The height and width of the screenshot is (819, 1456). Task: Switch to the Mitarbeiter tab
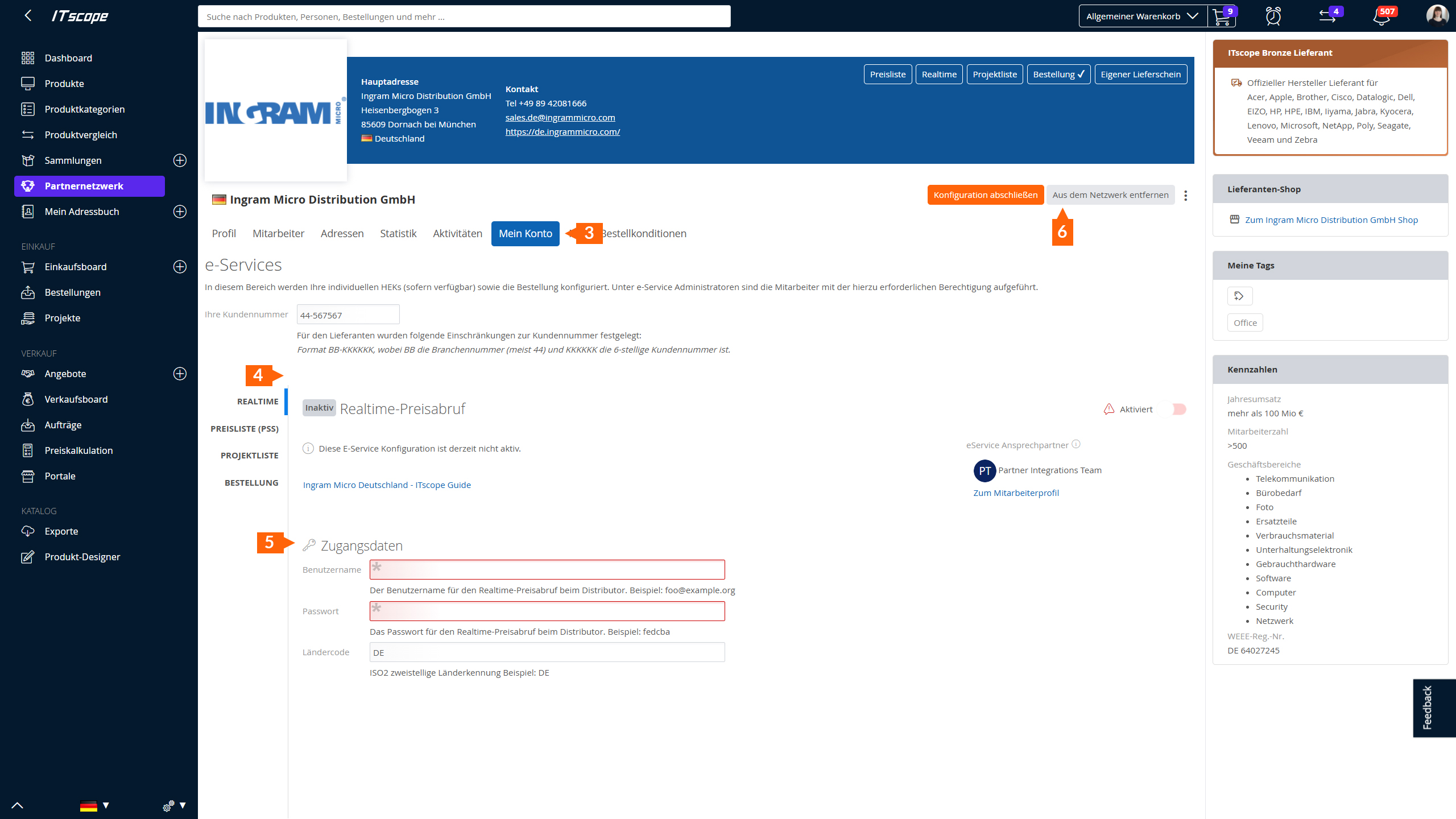pyautogui.click(x=278, y=234)
